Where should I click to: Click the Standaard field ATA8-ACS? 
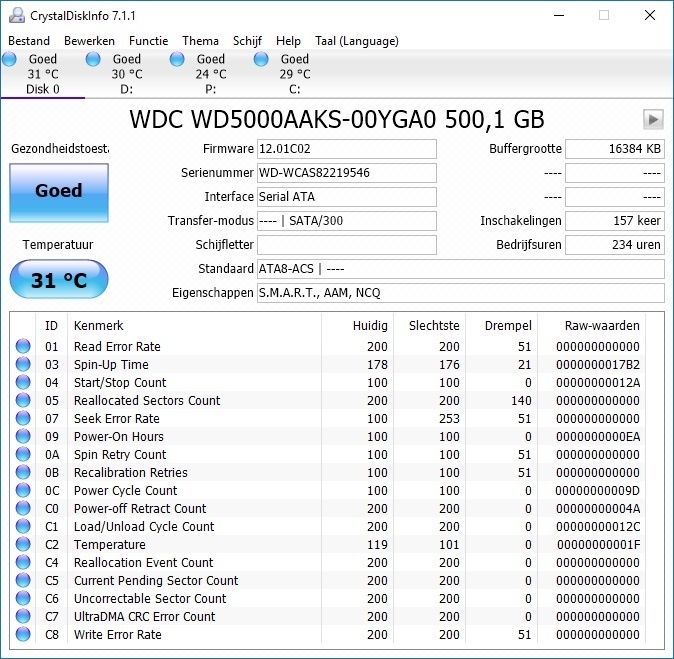461,269
